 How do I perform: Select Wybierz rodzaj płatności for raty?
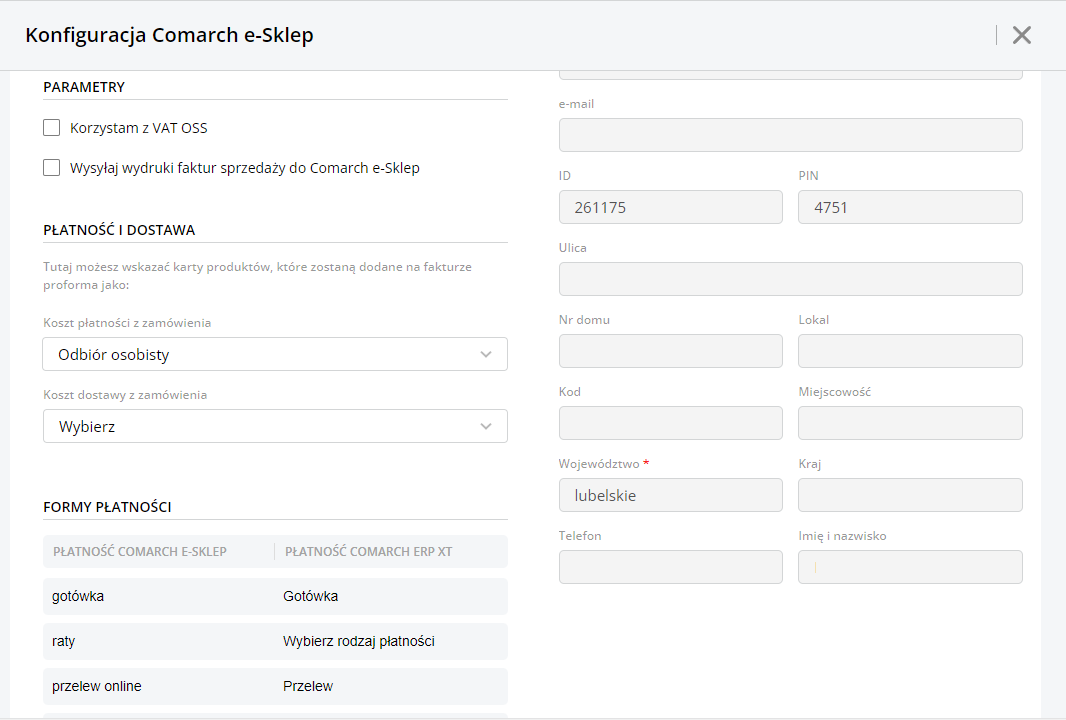pyautogui.click(x=358, y=641)
